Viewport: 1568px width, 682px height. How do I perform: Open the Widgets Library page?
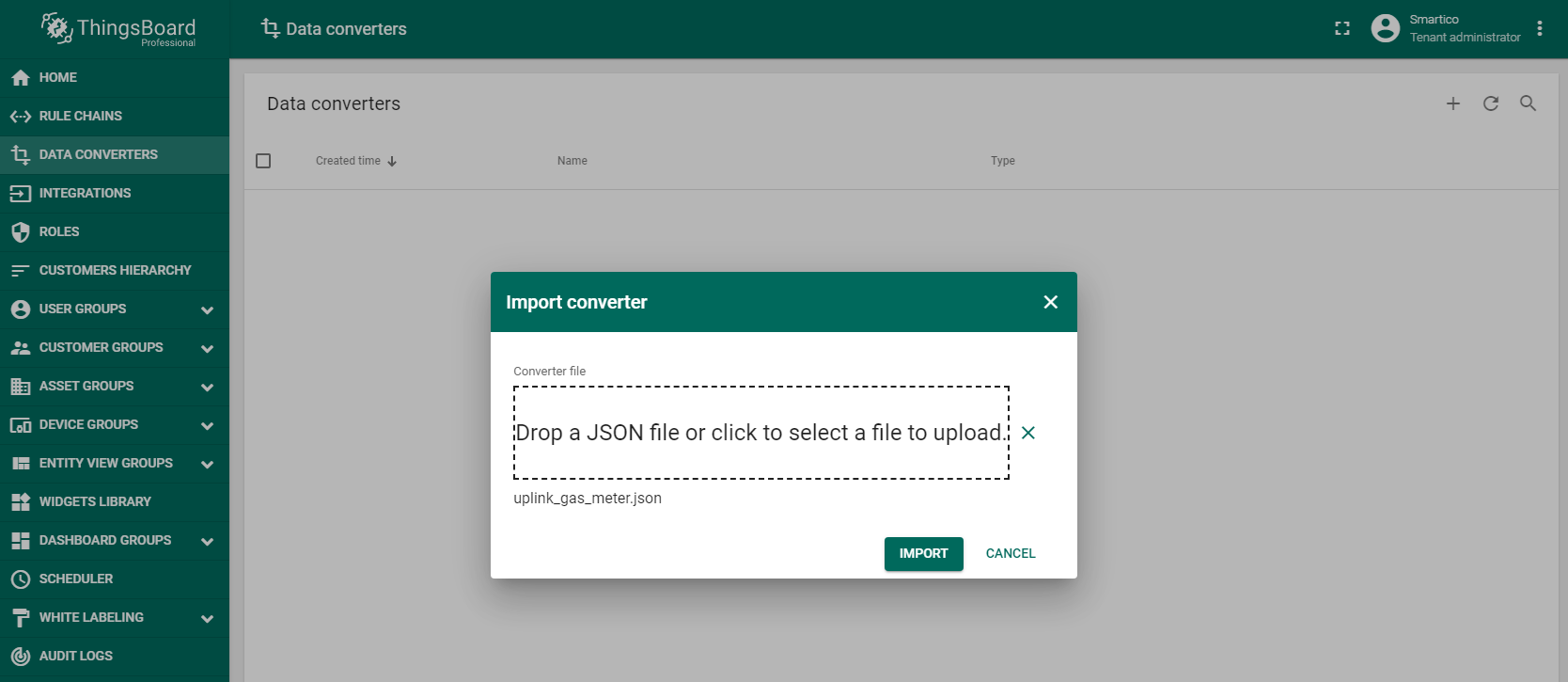[x=95, y=501]
